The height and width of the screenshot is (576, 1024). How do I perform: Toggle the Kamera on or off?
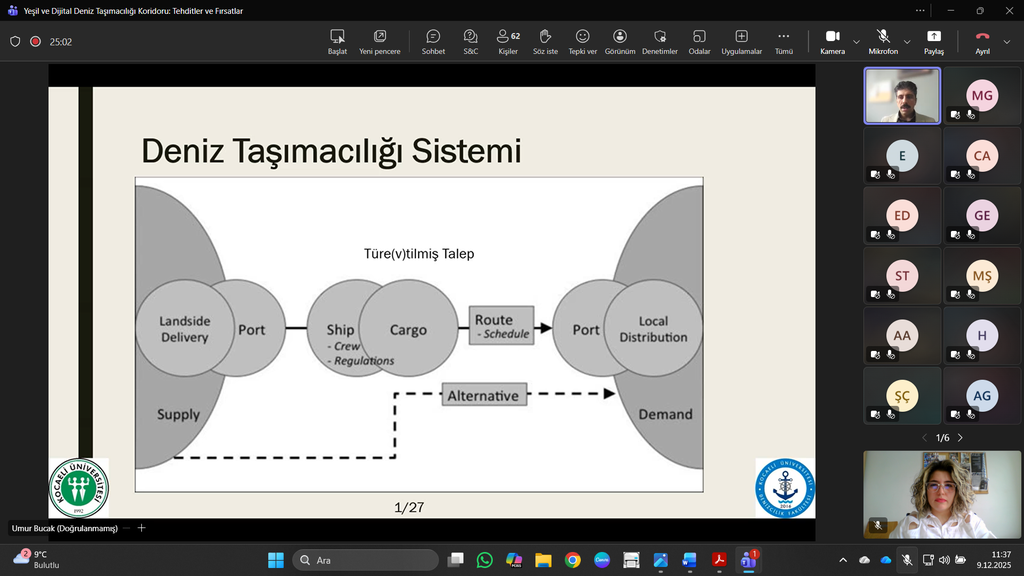tap(832, 41)
